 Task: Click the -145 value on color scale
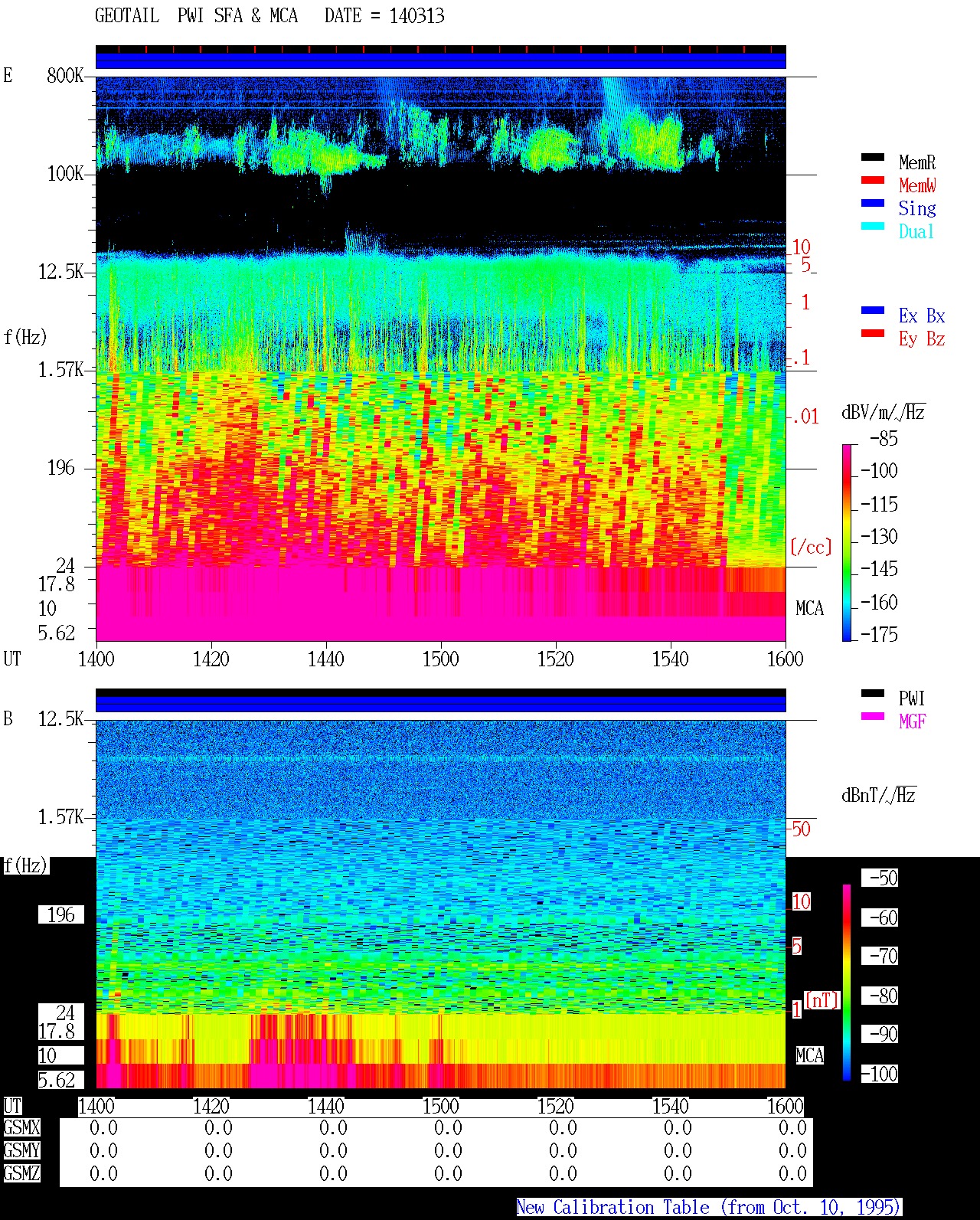pyautogui.click(x=879, y=568)
